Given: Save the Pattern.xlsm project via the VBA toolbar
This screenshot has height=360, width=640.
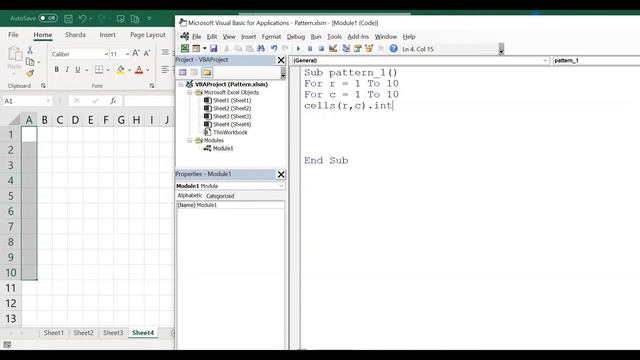Looking at the screenshot, I should click(213, 49).
